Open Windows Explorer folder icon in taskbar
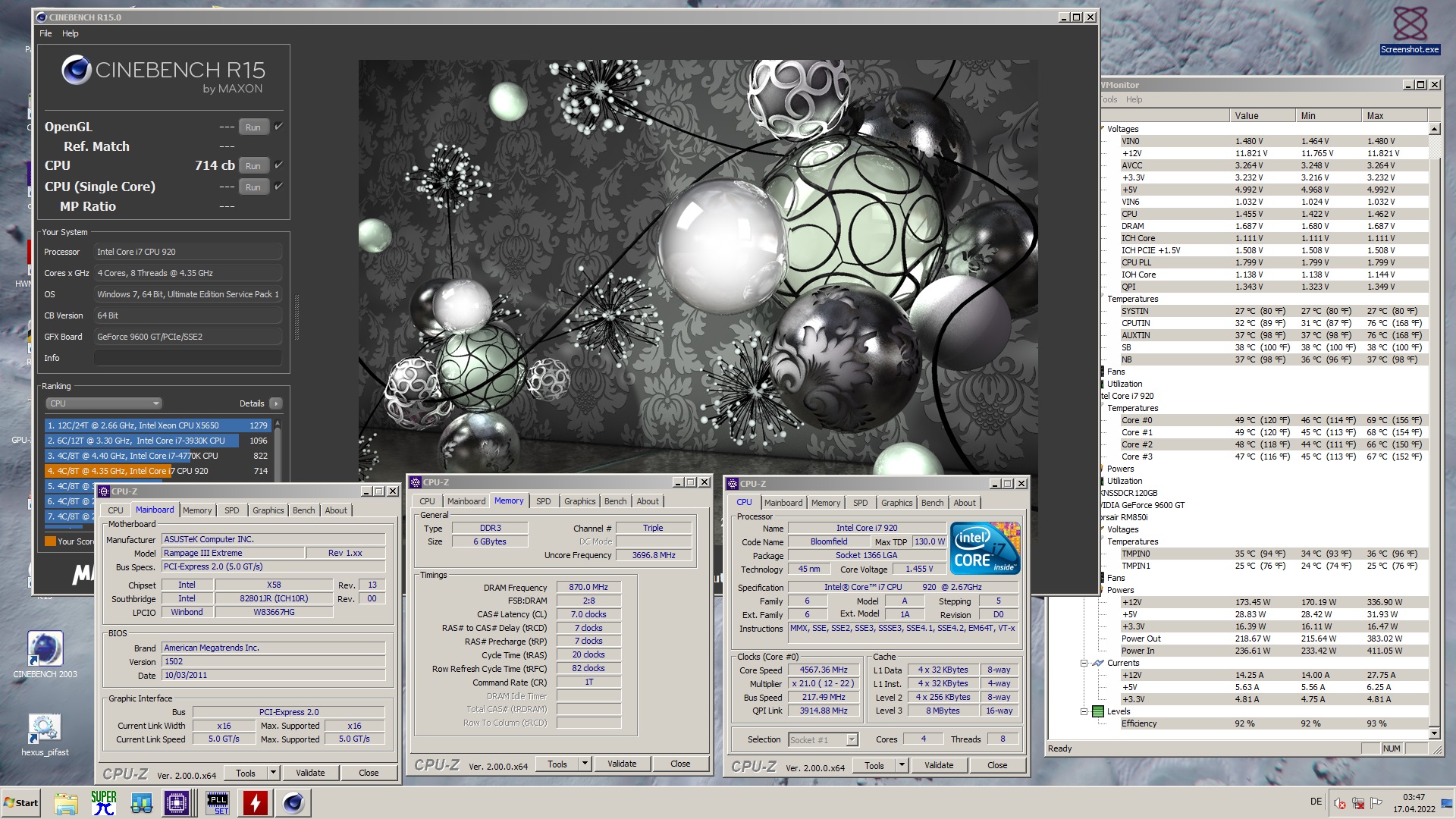This screenshot has width=1456, height=819. click(66, 803)
